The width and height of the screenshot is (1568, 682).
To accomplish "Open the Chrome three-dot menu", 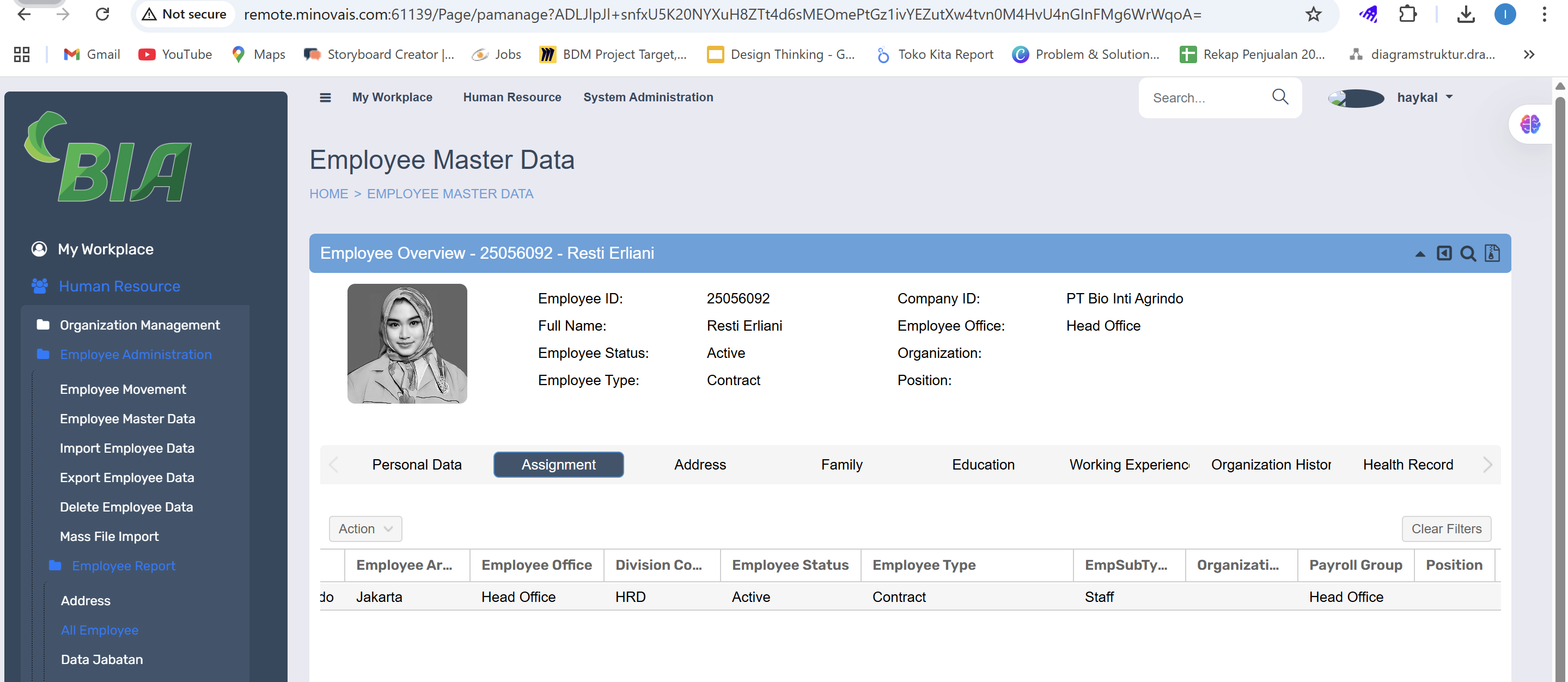I will (1544, 14).
